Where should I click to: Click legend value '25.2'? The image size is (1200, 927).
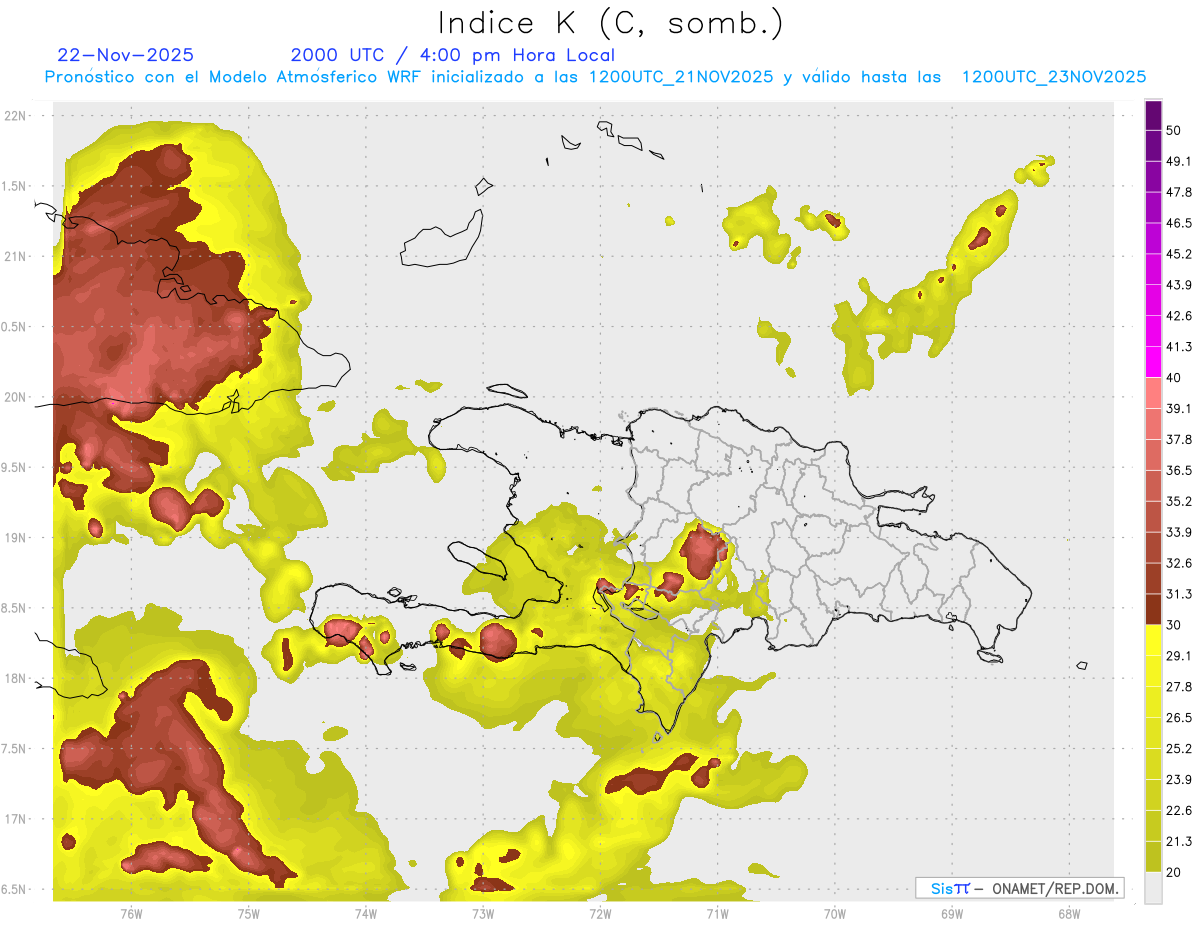[x=1179, y=749]
